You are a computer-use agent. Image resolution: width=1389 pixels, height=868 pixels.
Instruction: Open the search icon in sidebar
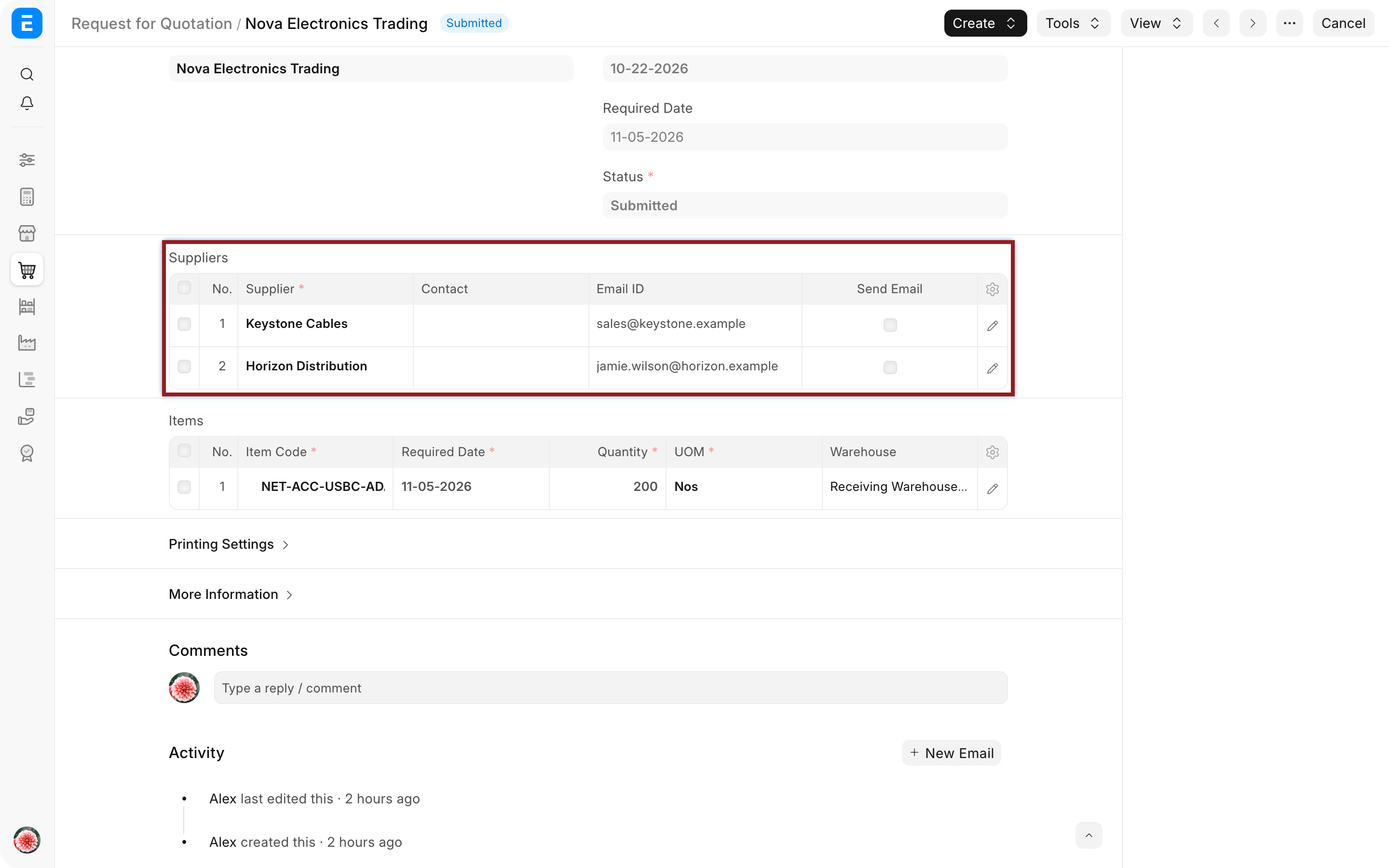pos(27,75)
